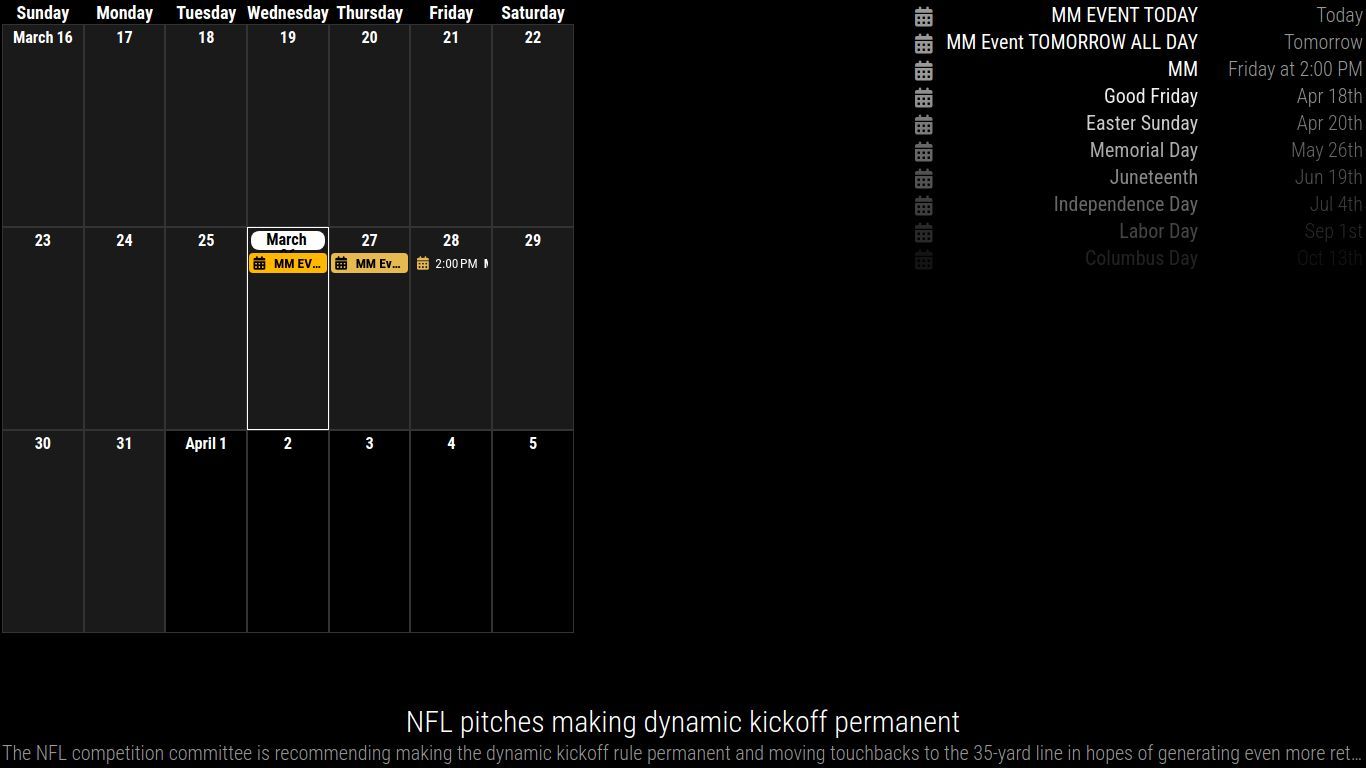Click calendar icon next to Juneteenth

[x=924, y=178]
